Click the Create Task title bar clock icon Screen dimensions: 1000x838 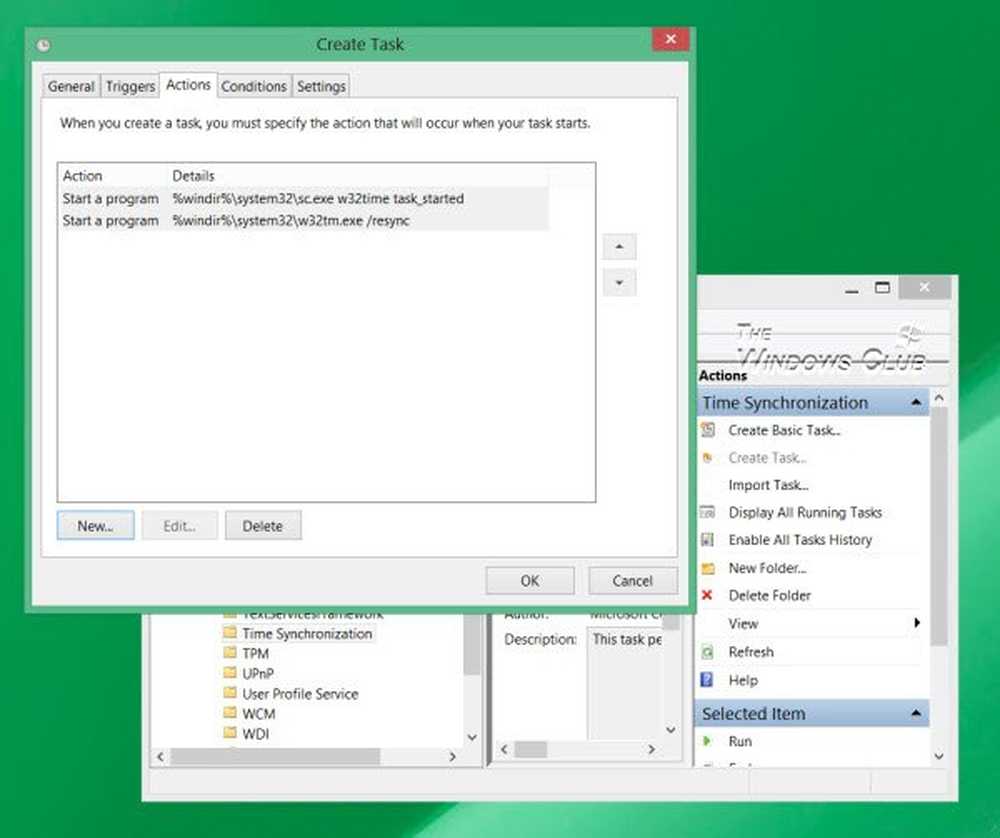[43, 45]
